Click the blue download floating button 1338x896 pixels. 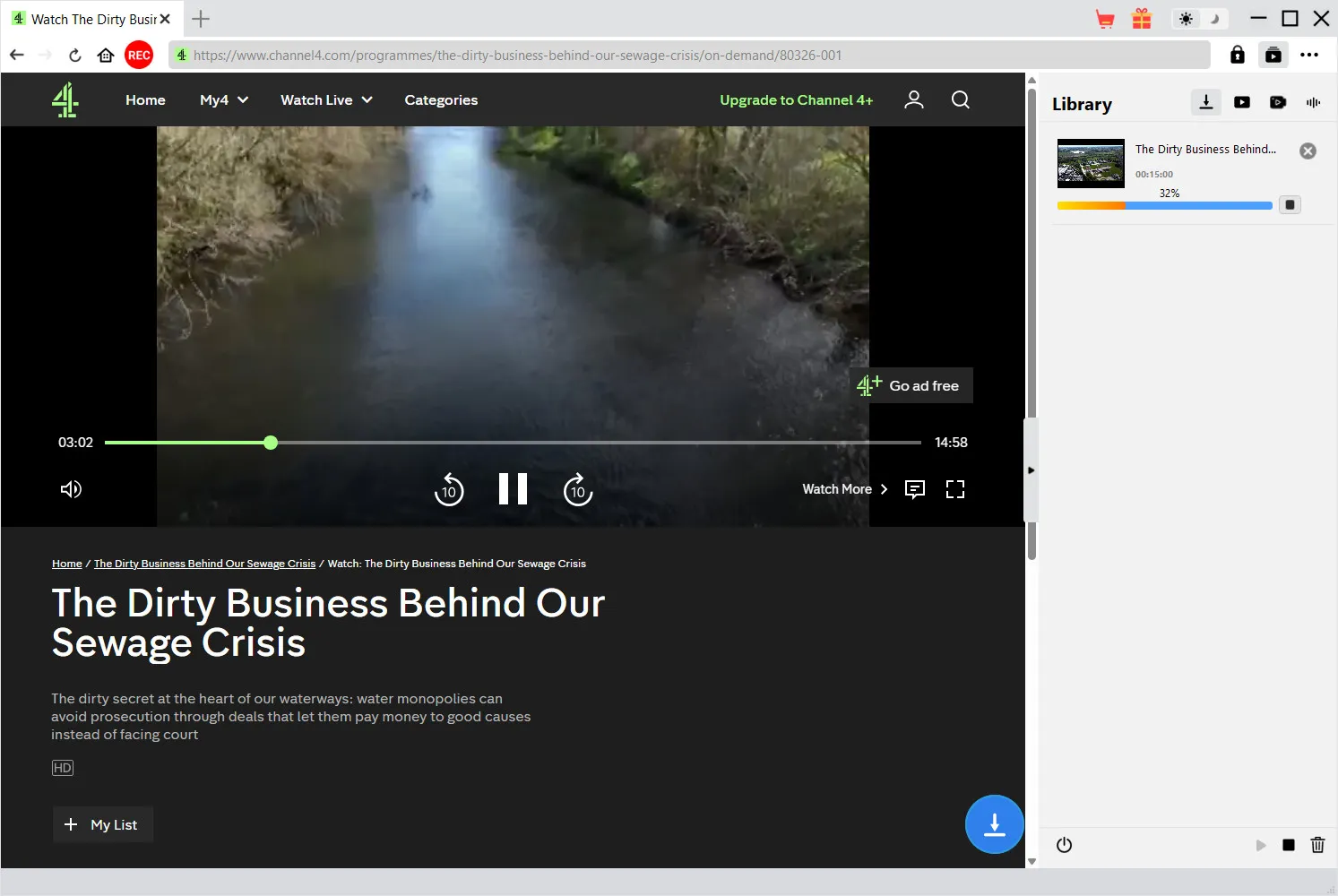994,824
